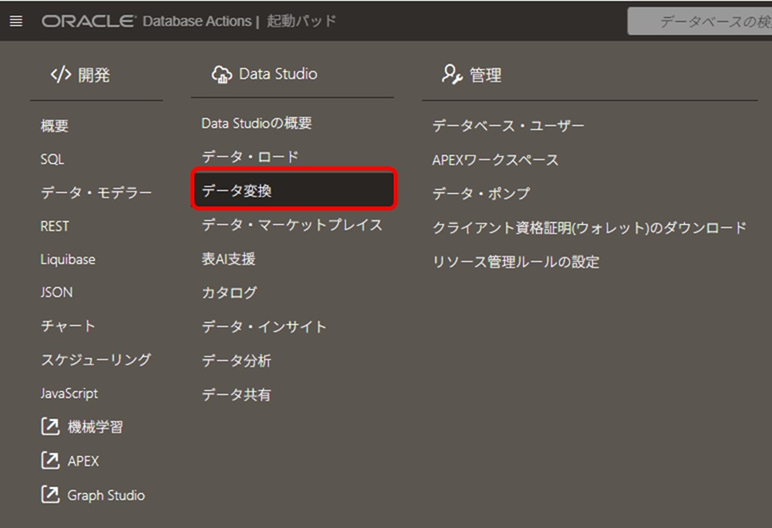
Task: Open Liquibase
Action: pos(68,260)
